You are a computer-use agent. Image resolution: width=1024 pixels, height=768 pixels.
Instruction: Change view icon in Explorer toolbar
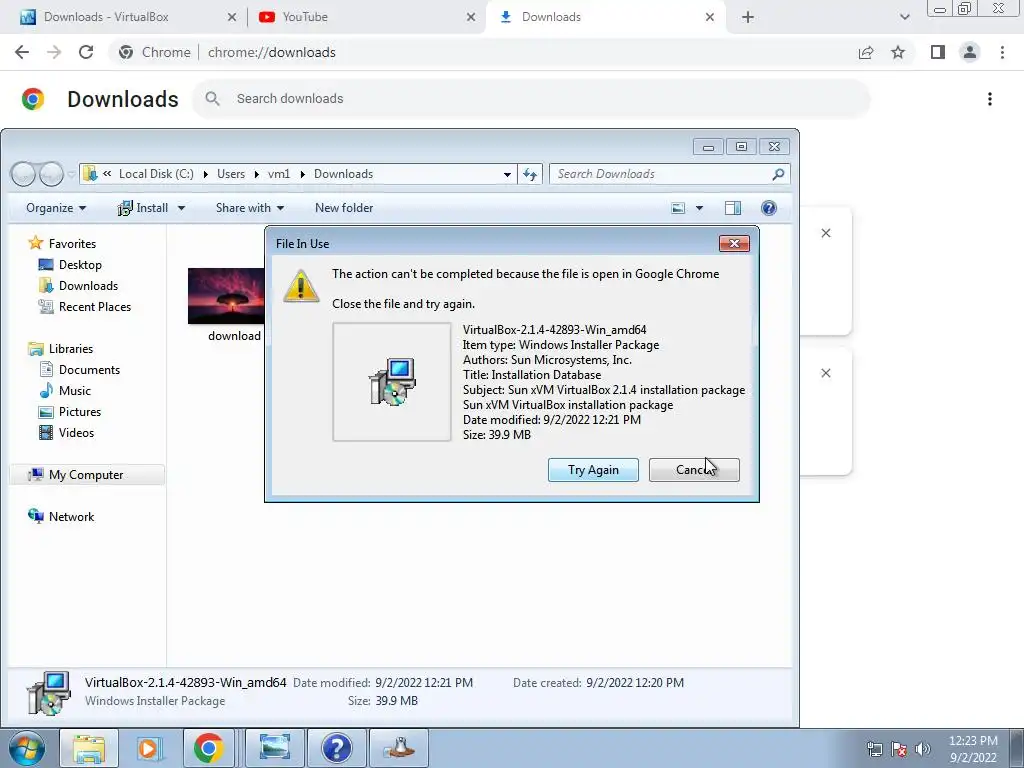tap(679, 208)
